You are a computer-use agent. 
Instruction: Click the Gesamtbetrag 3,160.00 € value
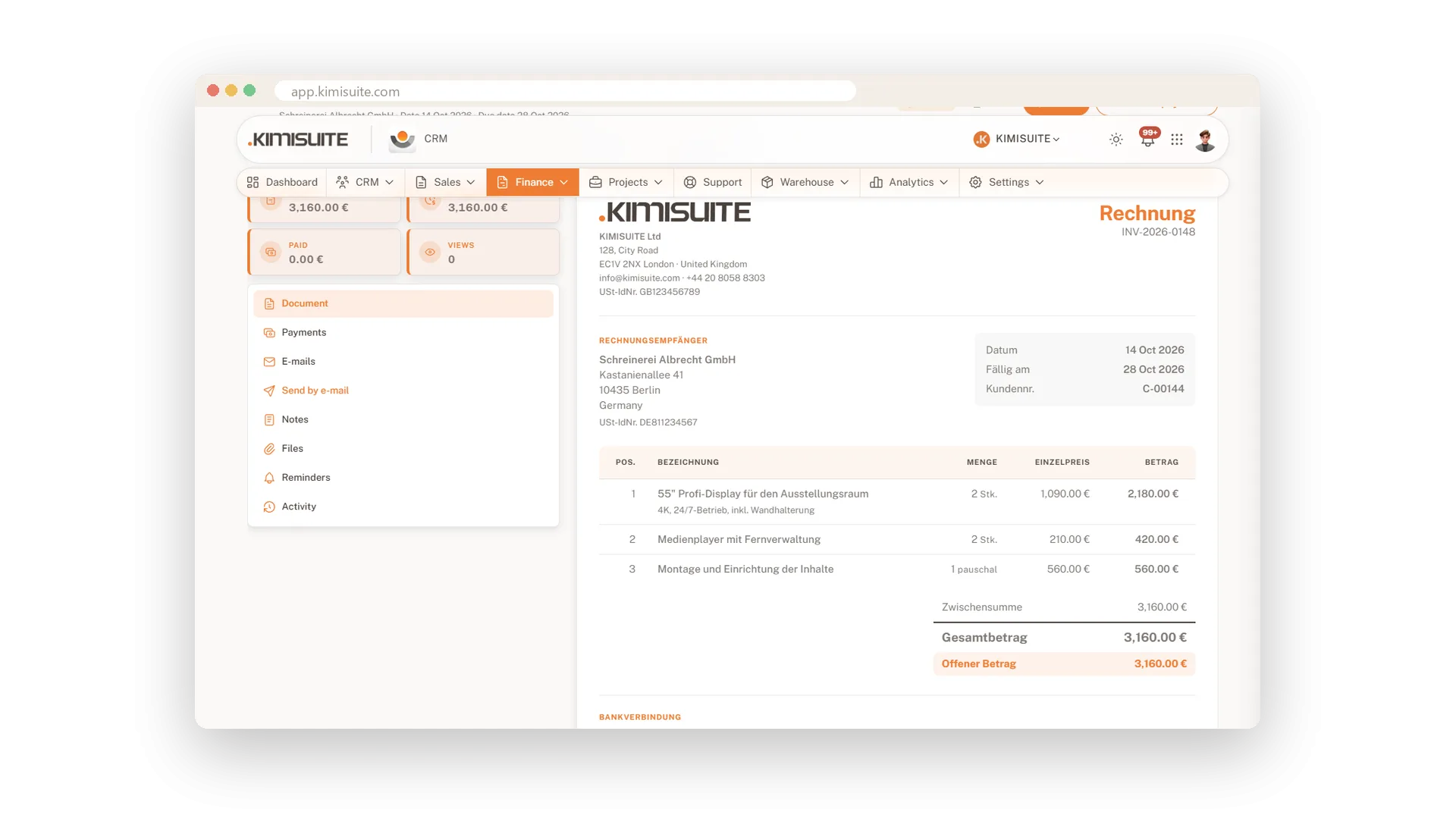tap(1155, 638)
